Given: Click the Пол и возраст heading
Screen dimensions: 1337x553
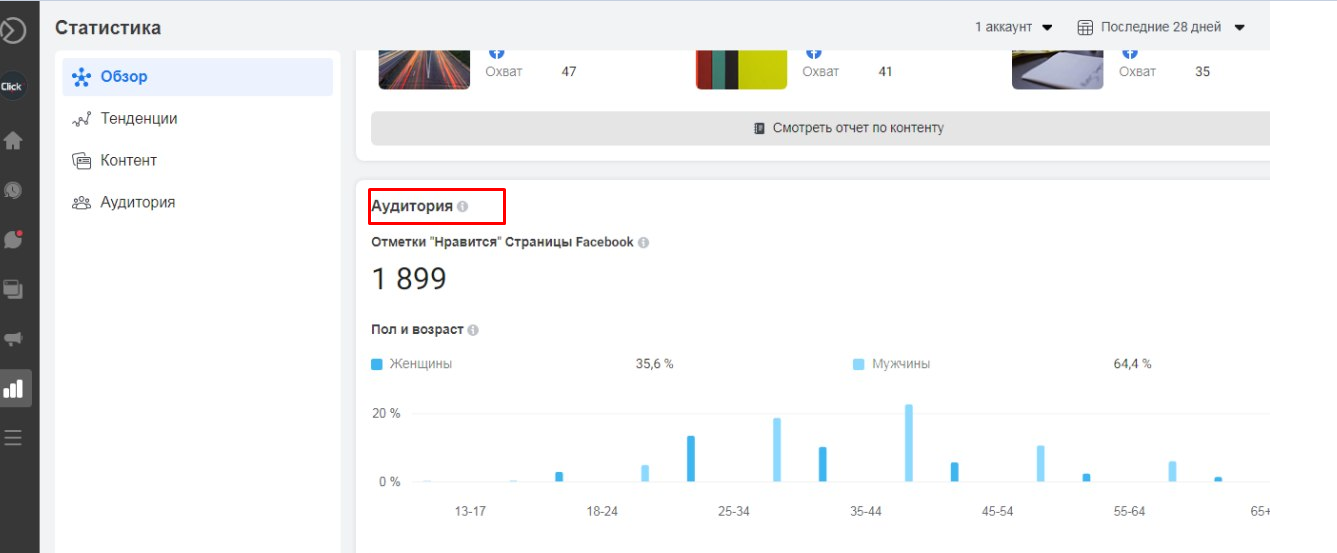Looking at the screenshot, I should pos(417,330).
